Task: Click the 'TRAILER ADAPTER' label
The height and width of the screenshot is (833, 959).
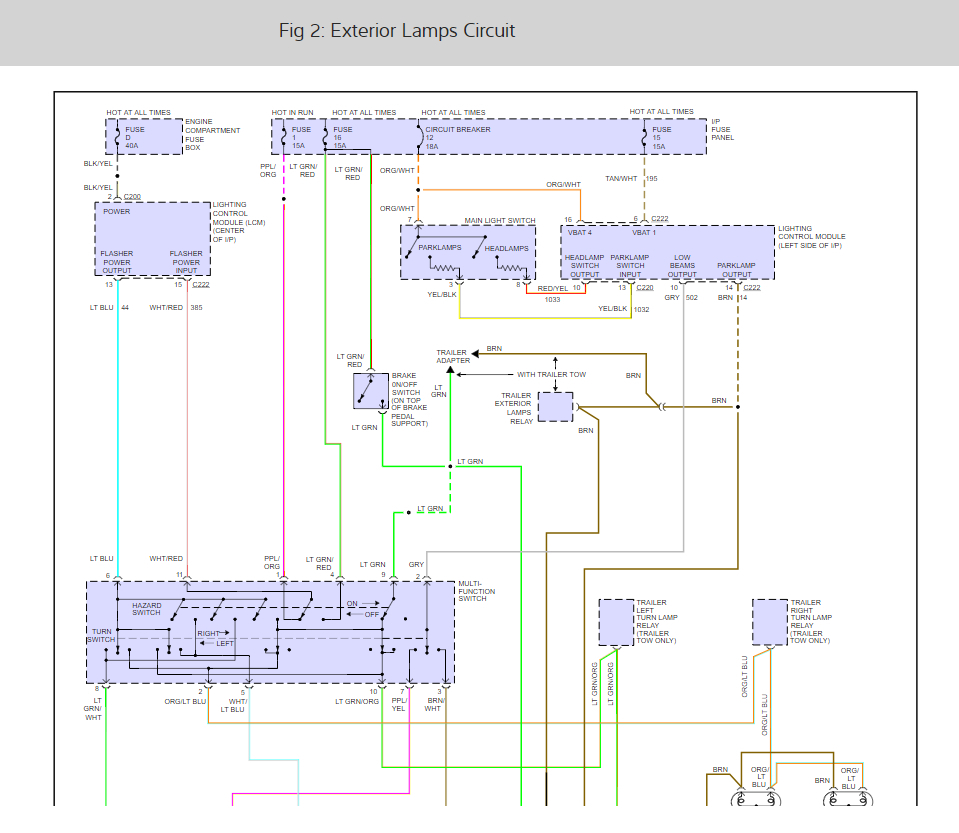Action: point(453,357)
